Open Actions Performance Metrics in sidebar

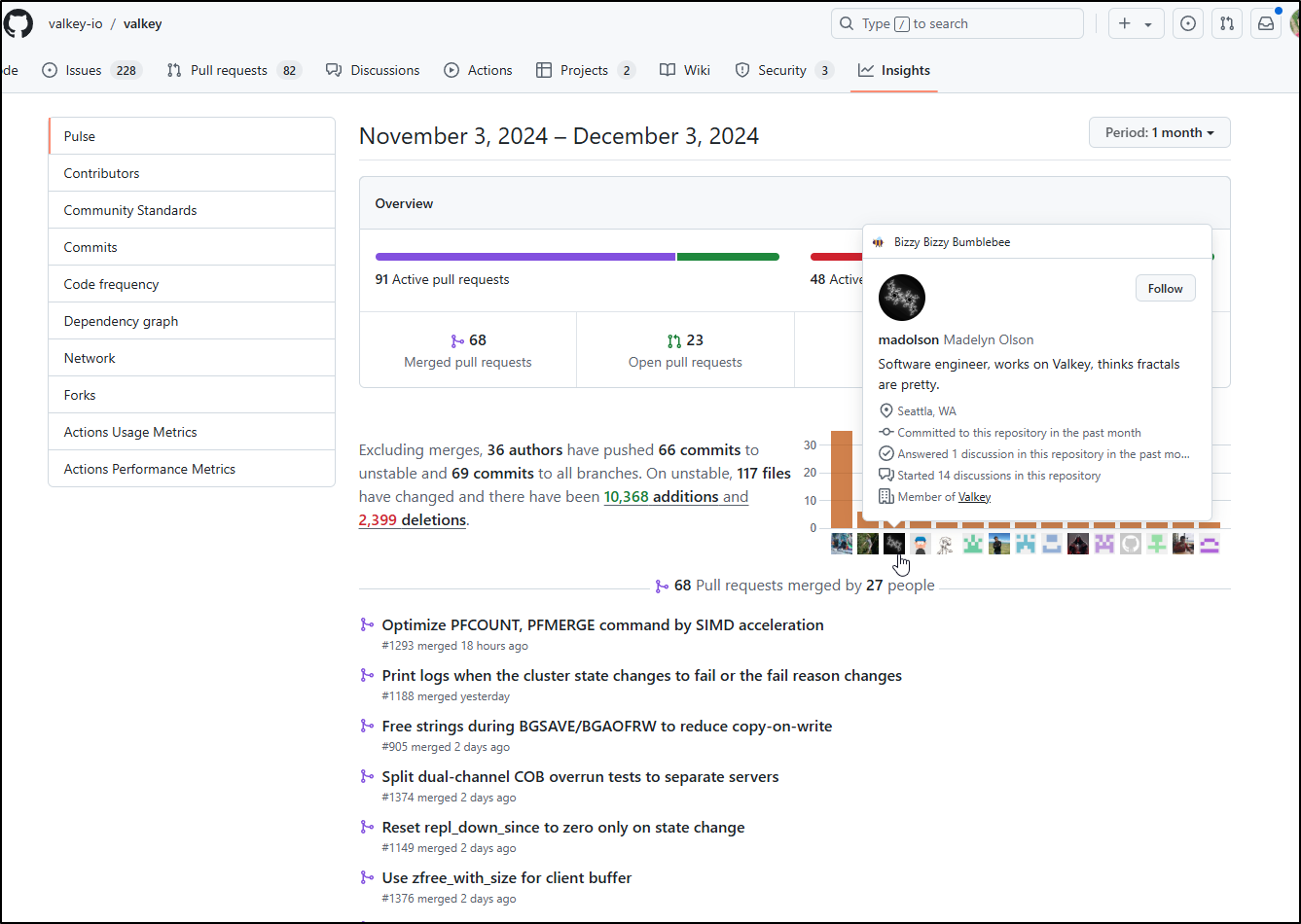pos(192,469)
